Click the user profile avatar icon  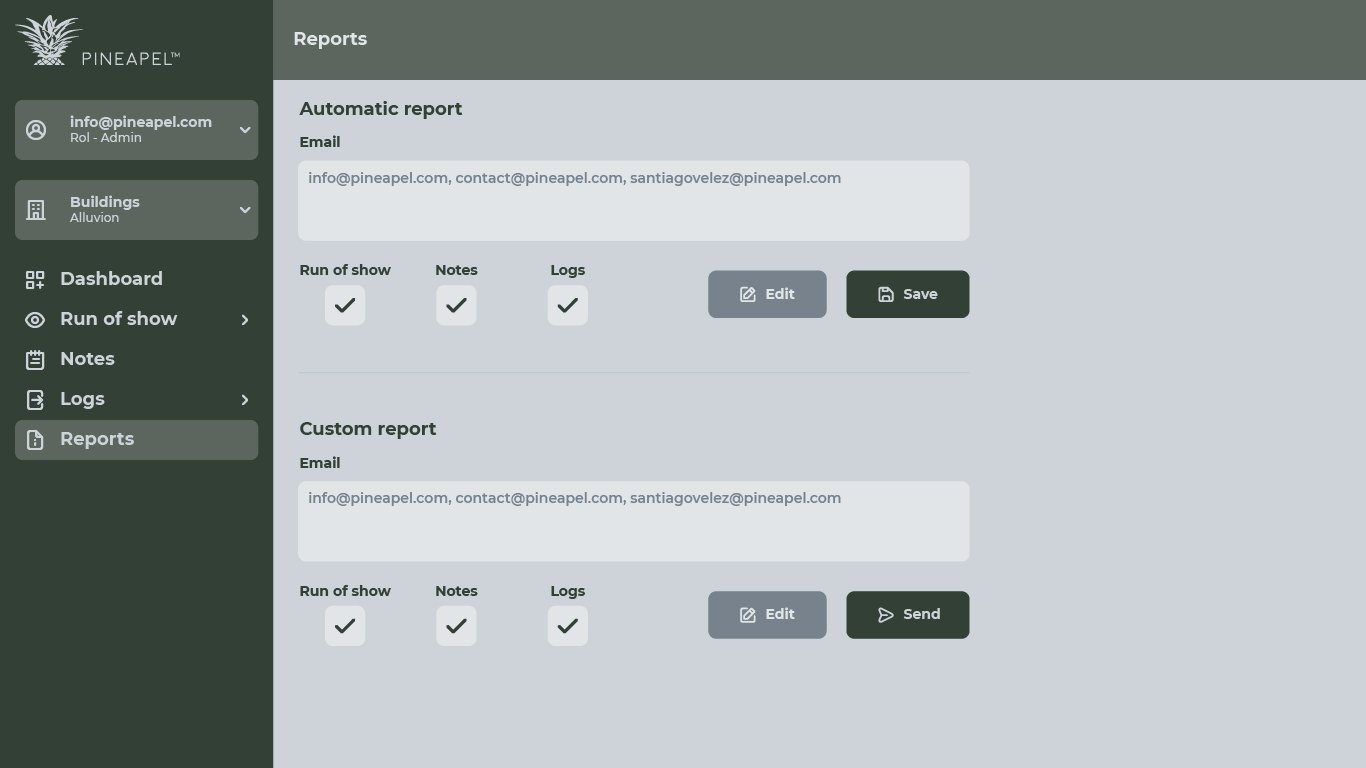[x=36, y=130]
